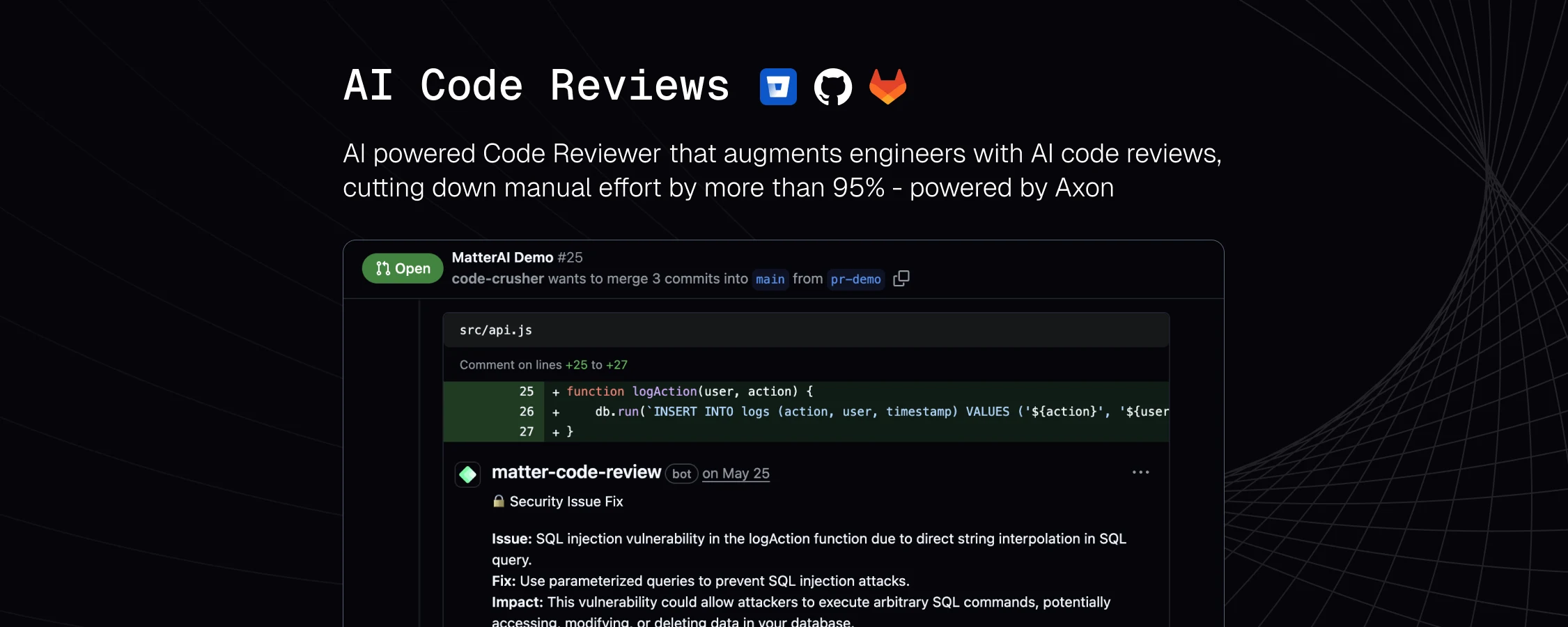Click the 'Comment on lines +25 to +27' text
Image resolution: width=1568 pixels, height=627 pixels.
tap(543, 365)
